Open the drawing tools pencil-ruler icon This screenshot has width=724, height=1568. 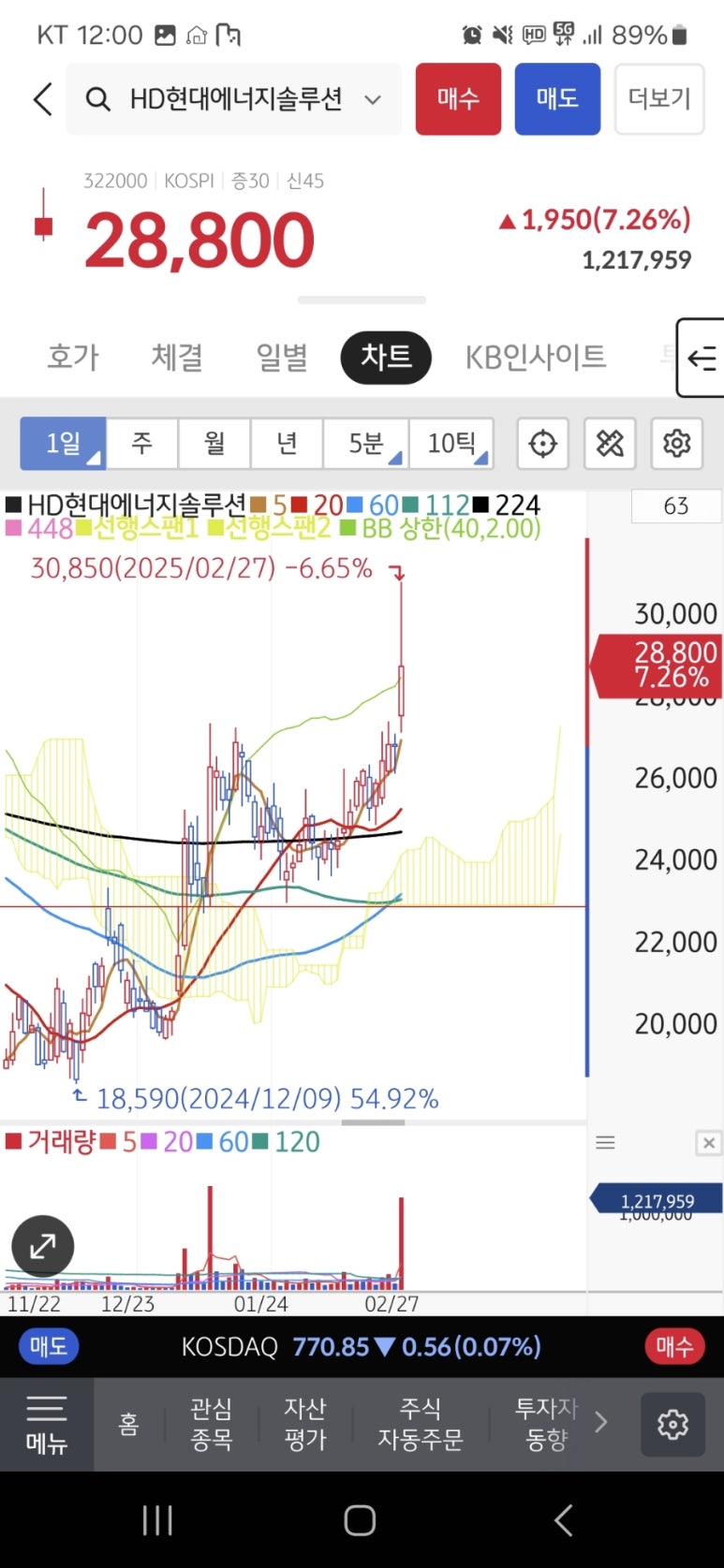point(610,443)
